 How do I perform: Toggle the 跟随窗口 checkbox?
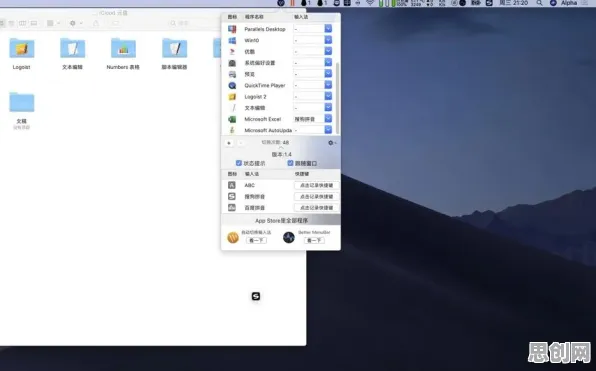tap(290, 163)
